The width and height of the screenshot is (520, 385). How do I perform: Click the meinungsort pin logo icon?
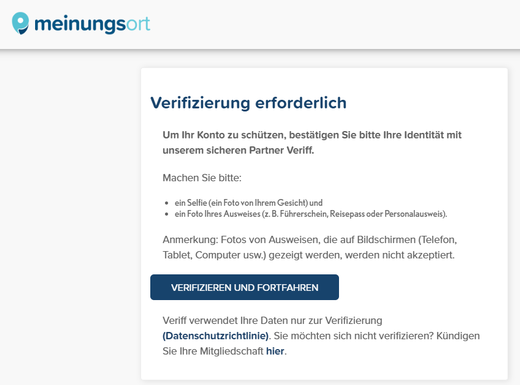pos(21,23)
